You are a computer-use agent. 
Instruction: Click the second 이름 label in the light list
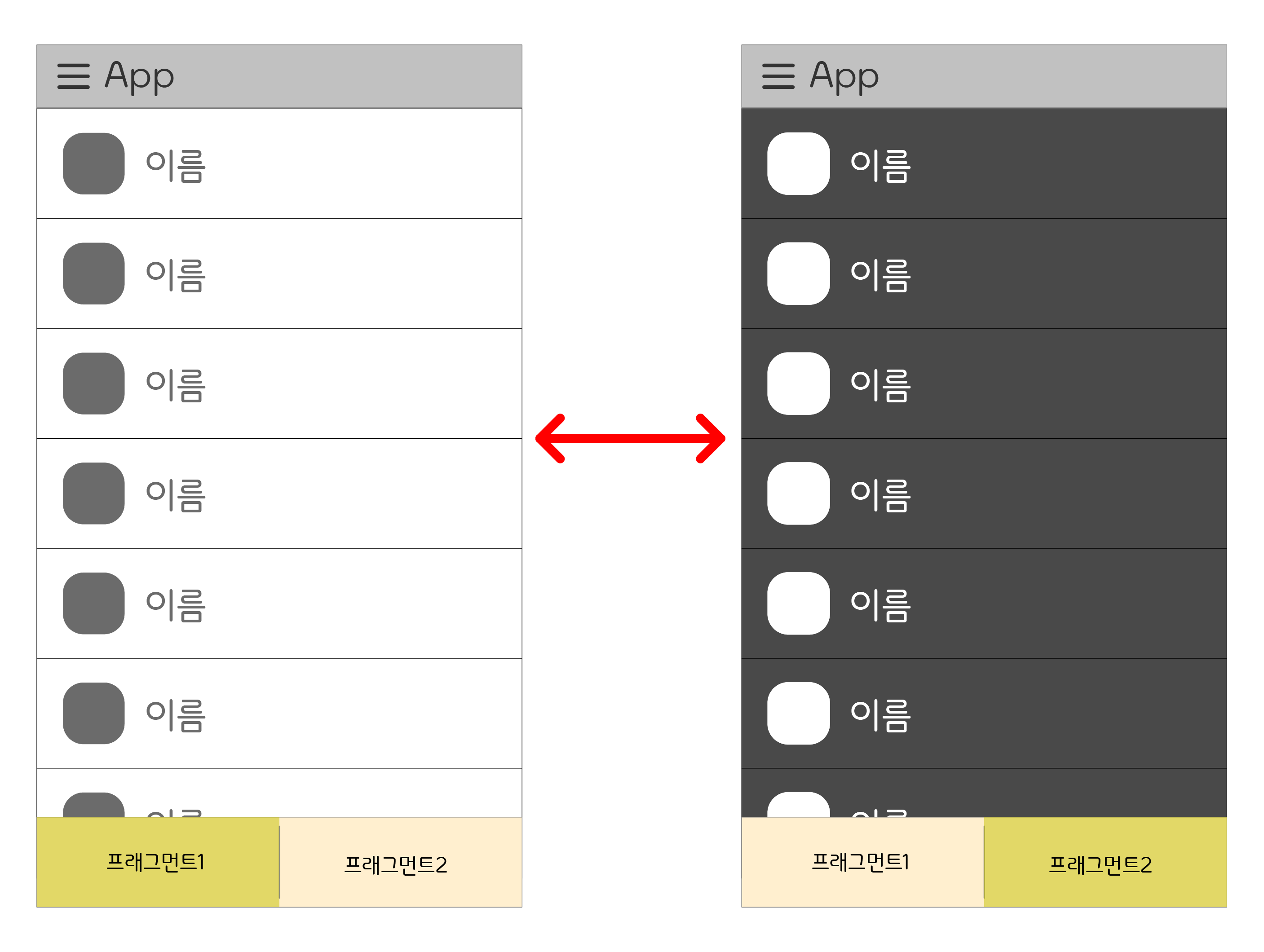(x=176, y=275)
